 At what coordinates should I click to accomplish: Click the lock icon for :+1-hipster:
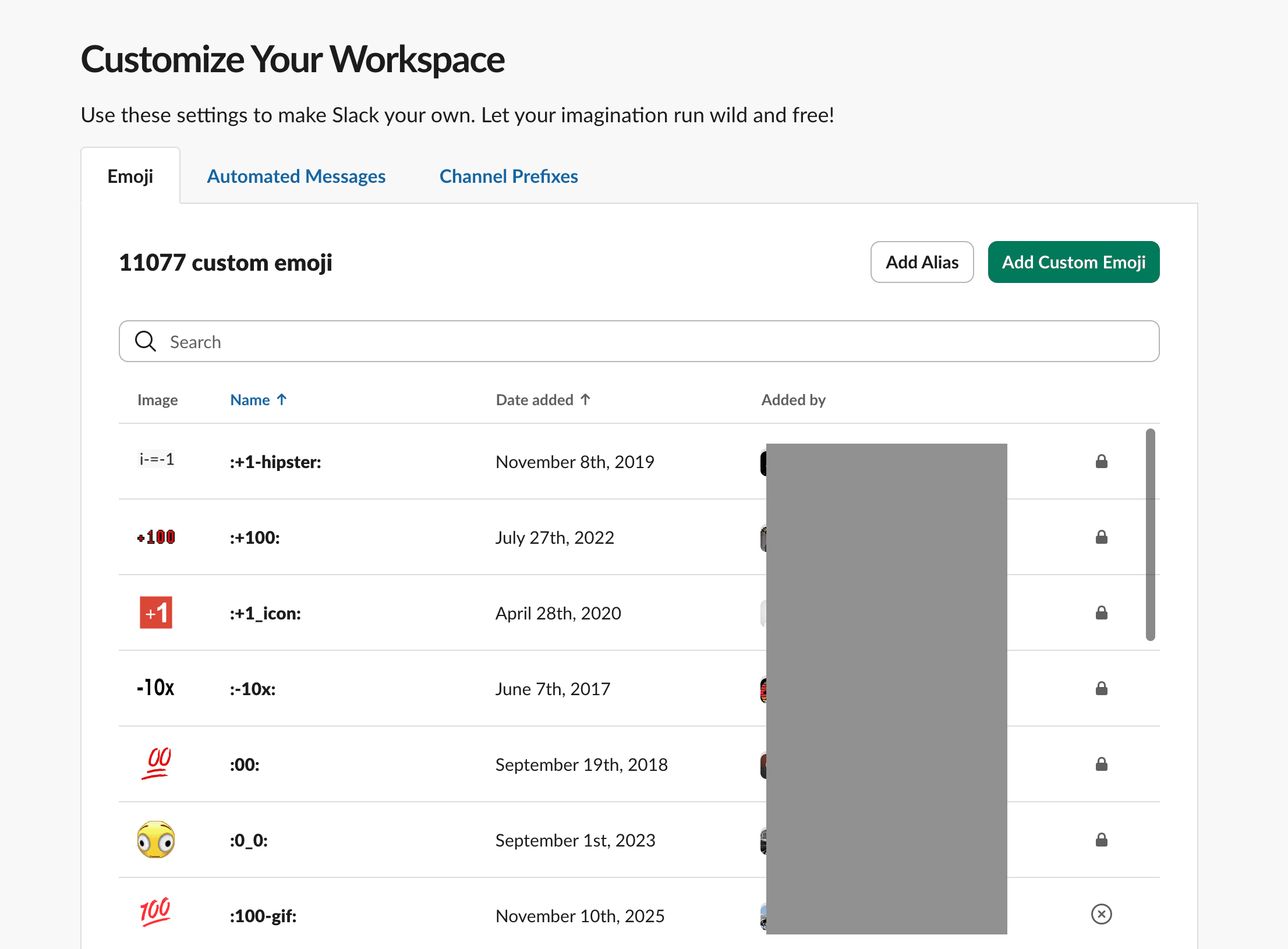pyautogui.click(x=1101, y=461)
